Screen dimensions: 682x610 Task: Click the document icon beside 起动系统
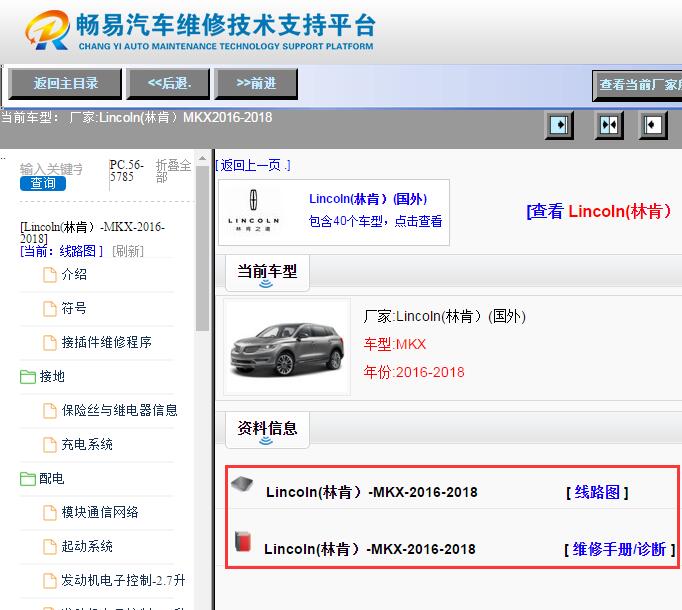50,546
